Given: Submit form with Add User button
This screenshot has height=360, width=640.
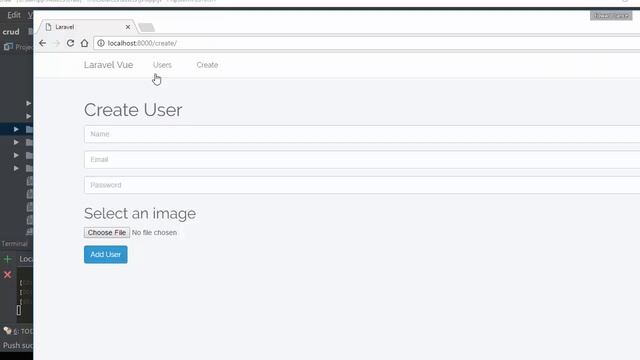Looking at the screenshot, I should coord(106,254).
